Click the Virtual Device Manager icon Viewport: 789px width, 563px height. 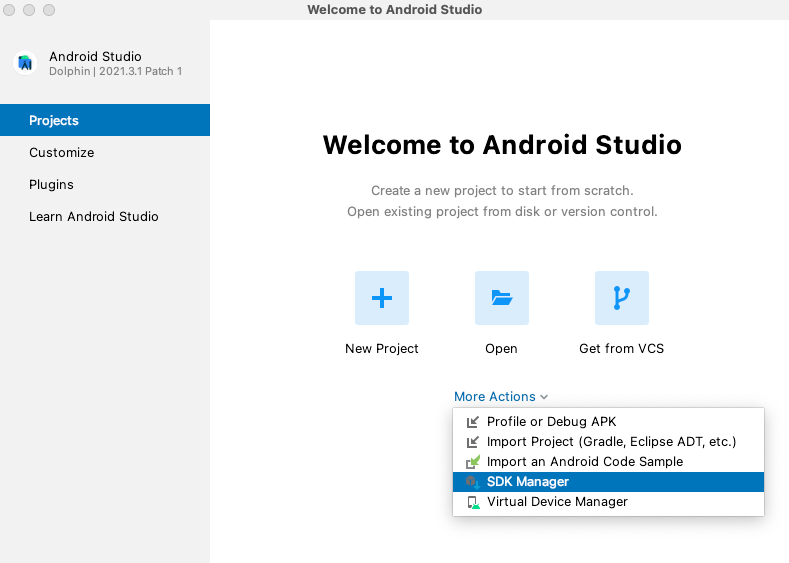472,502
